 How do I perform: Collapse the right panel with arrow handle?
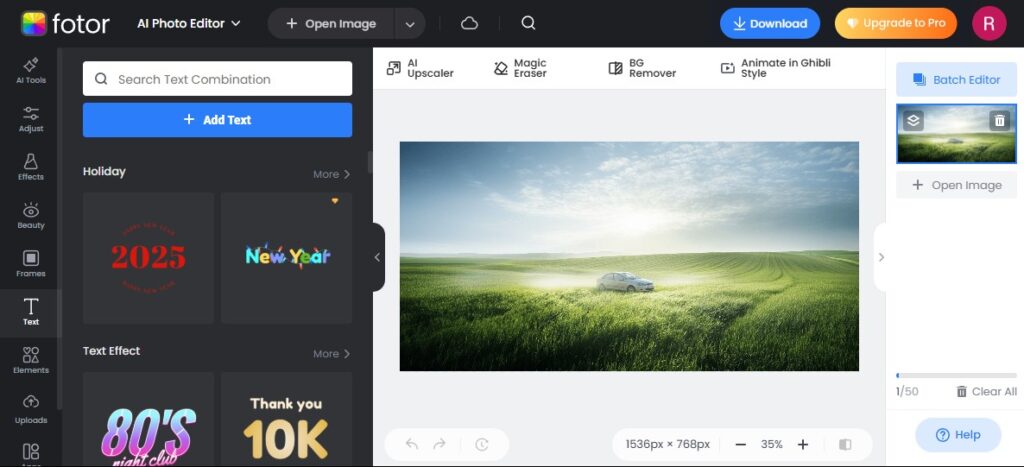880,257
